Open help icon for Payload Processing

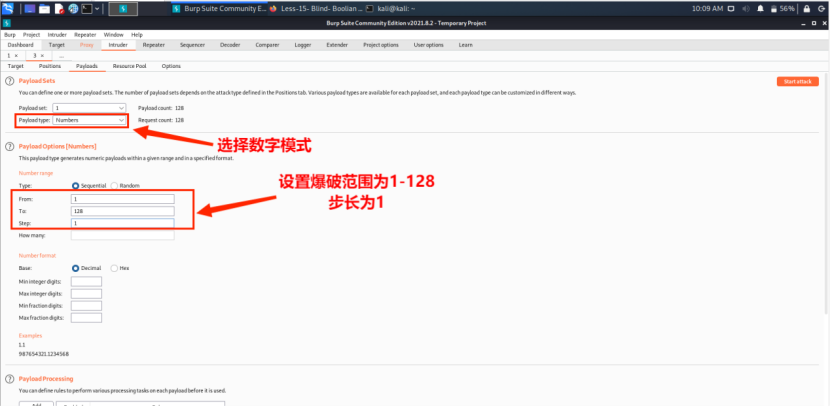pos(9,379)
